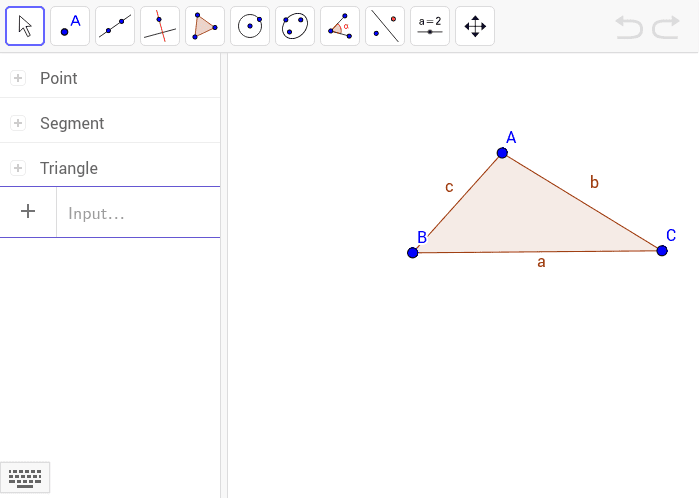Click the label of point C
Viewport: 700px width, 500px height.
(671, 235)
